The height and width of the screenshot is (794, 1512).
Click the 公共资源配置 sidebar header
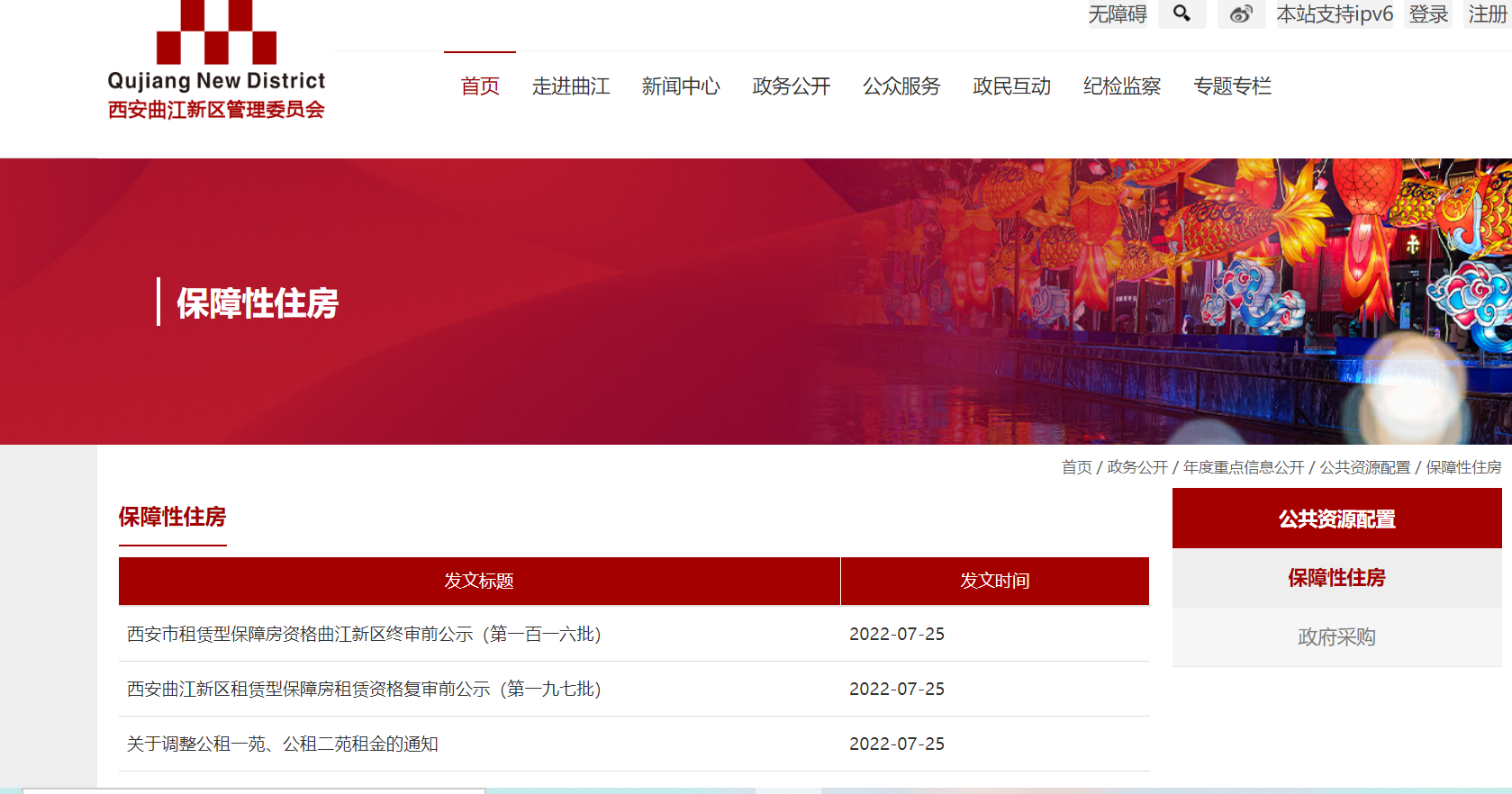coord(1336,519)
